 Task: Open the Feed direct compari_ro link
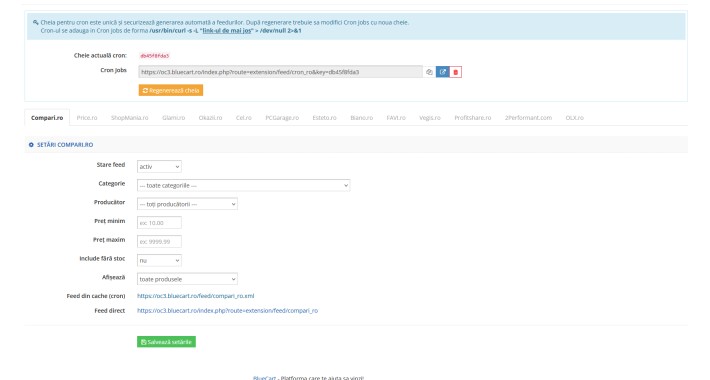(x=228, y=311)
